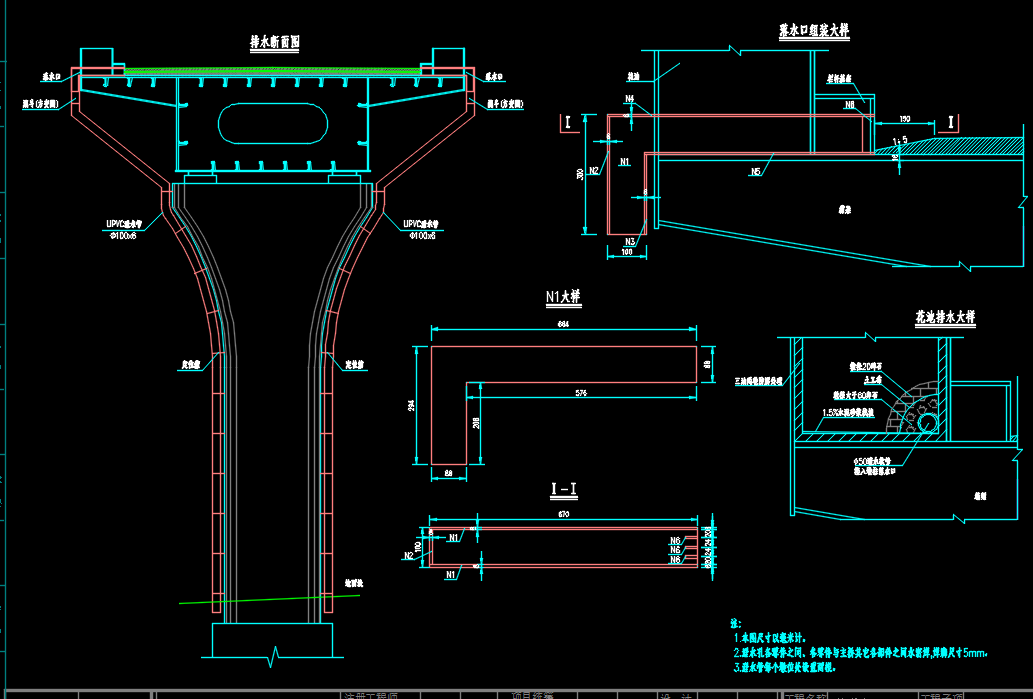Select the 150 dimension text
The image size is (1033, 699).
(x=904, y=117)
